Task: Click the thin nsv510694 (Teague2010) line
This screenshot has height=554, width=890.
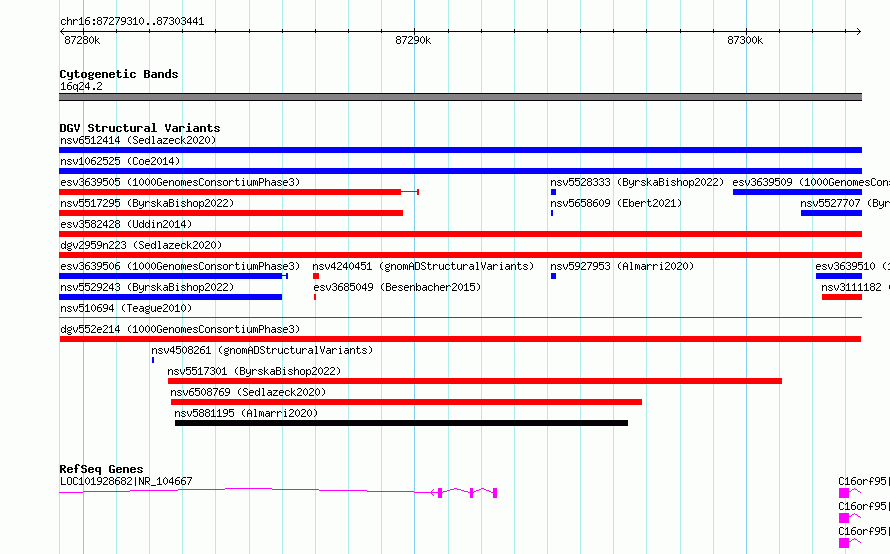Action: pos(460,317)
